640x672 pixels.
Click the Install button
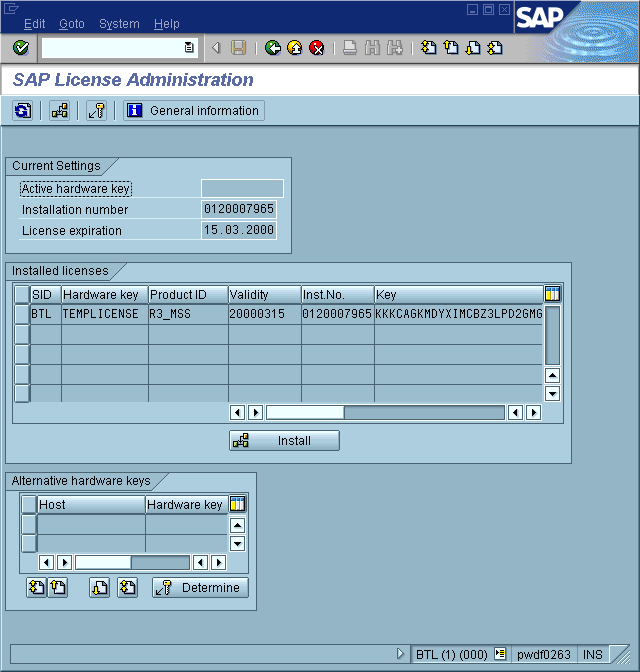click(285, 441)
